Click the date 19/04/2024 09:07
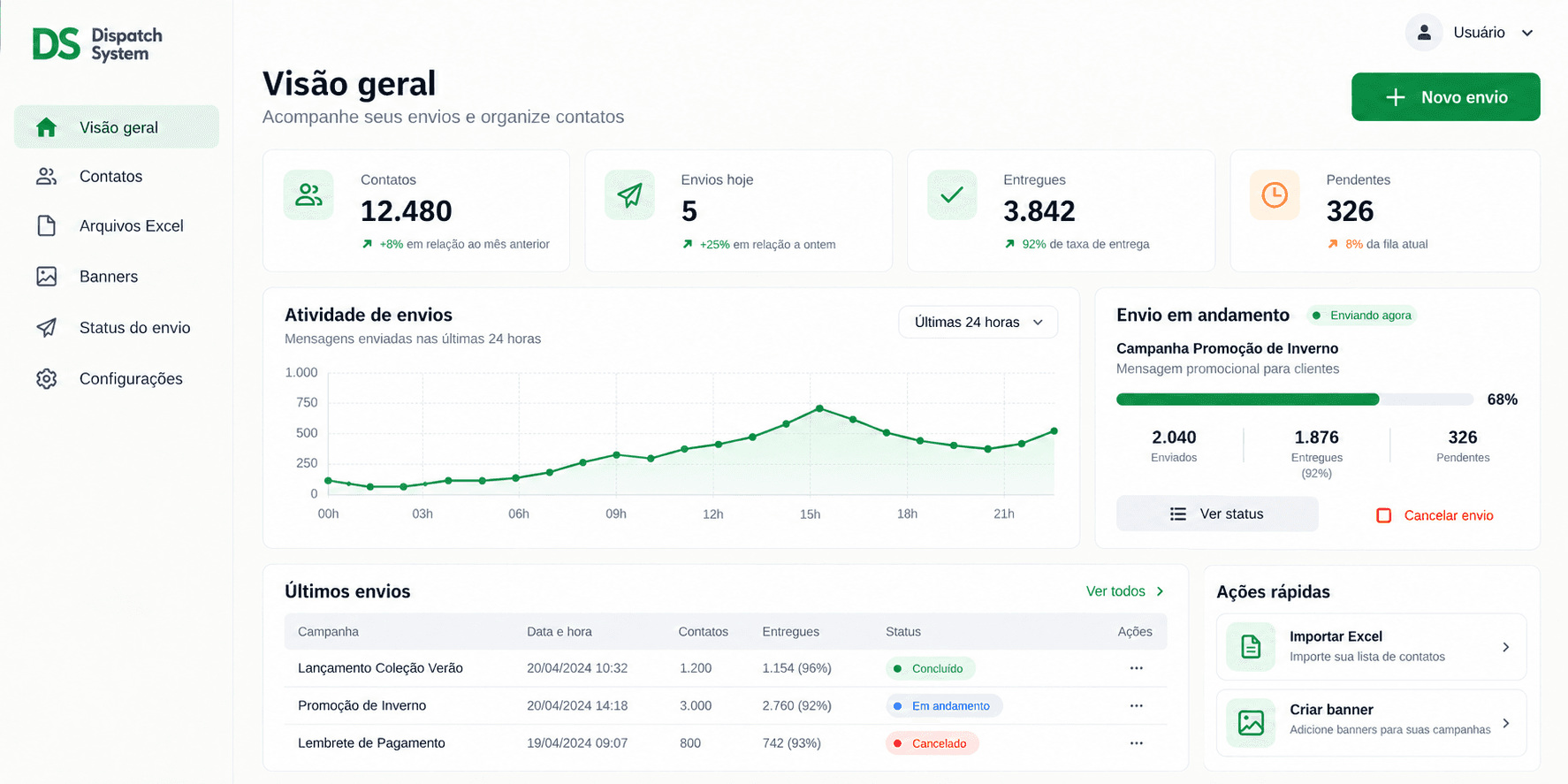This screenshot has height=784, width=1568. tap(577, 743)
